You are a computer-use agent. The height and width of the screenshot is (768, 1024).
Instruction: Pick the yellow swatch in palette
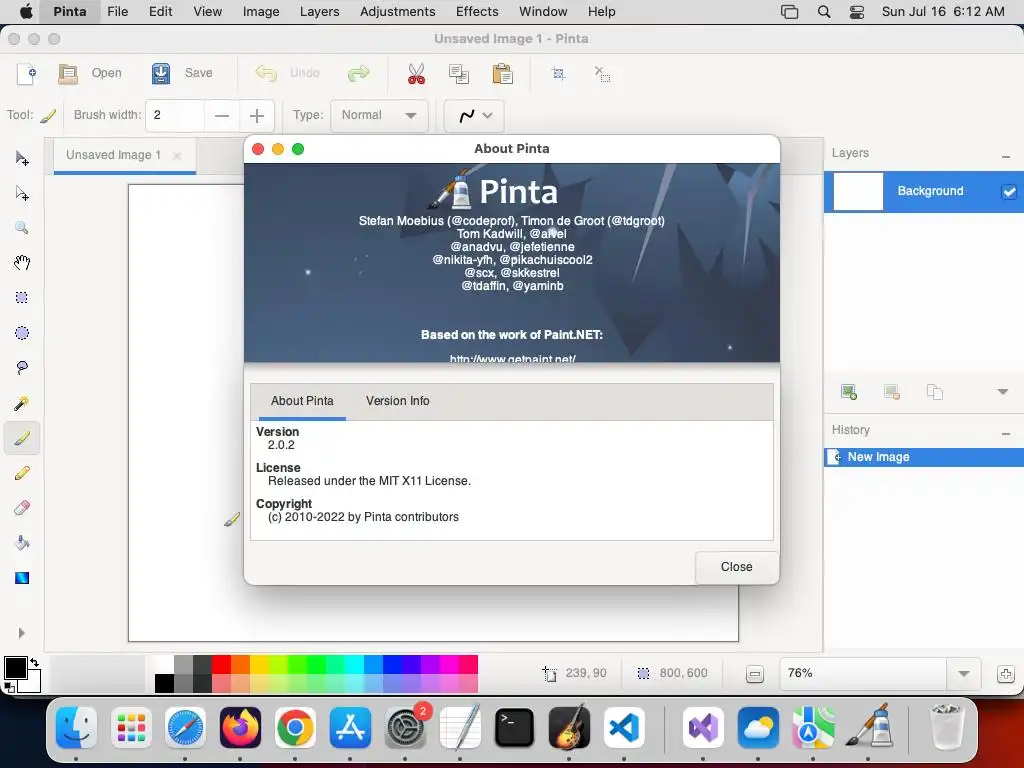(259, 664)
